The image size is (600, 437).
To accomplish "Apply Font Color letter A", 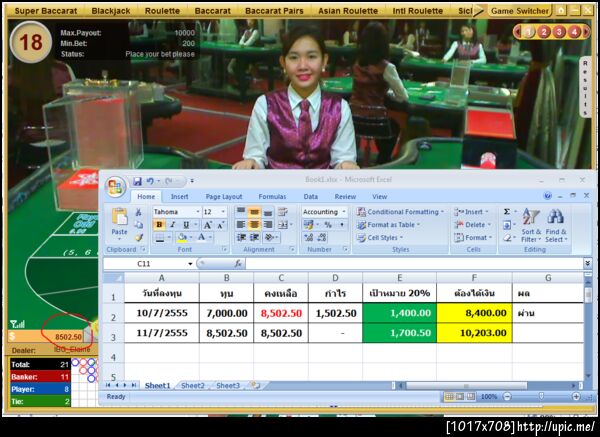I will [202, 238].
